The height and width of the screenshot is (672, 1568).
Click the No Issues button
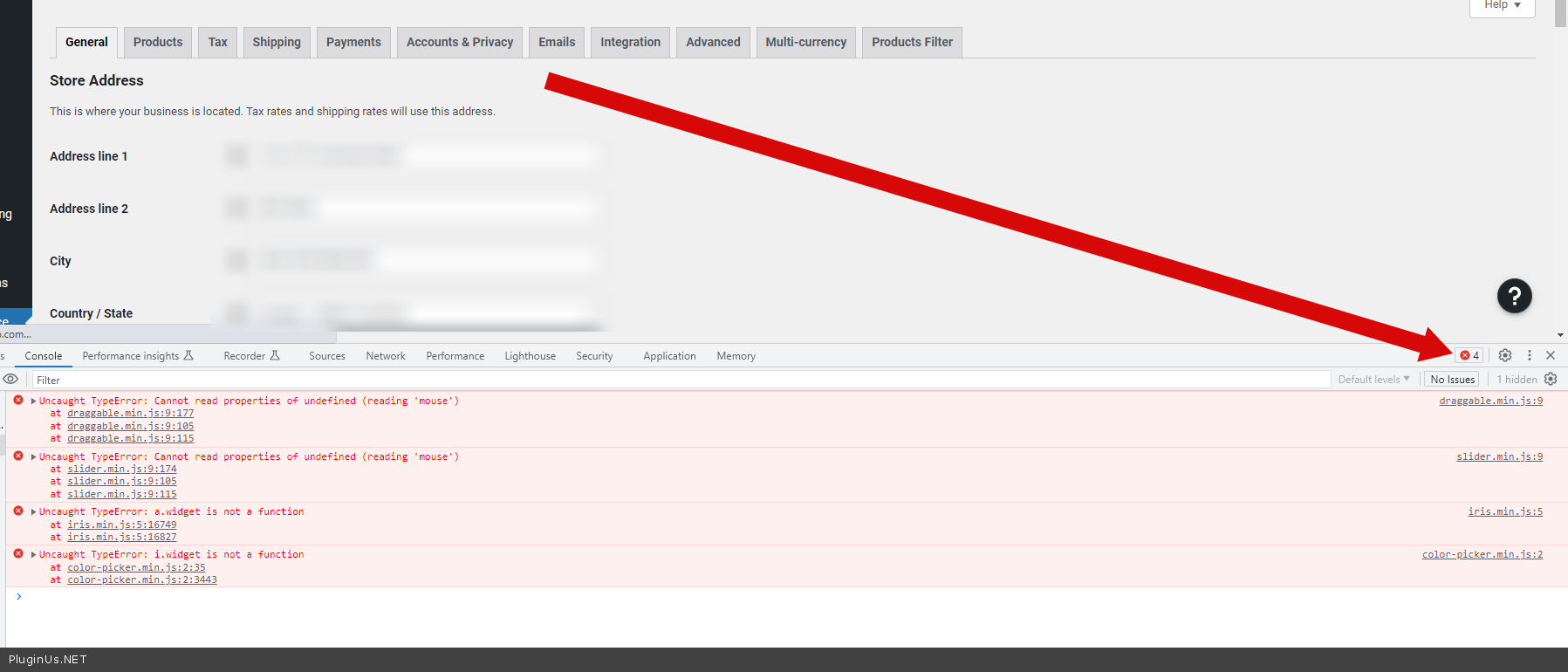[1452, 380]
